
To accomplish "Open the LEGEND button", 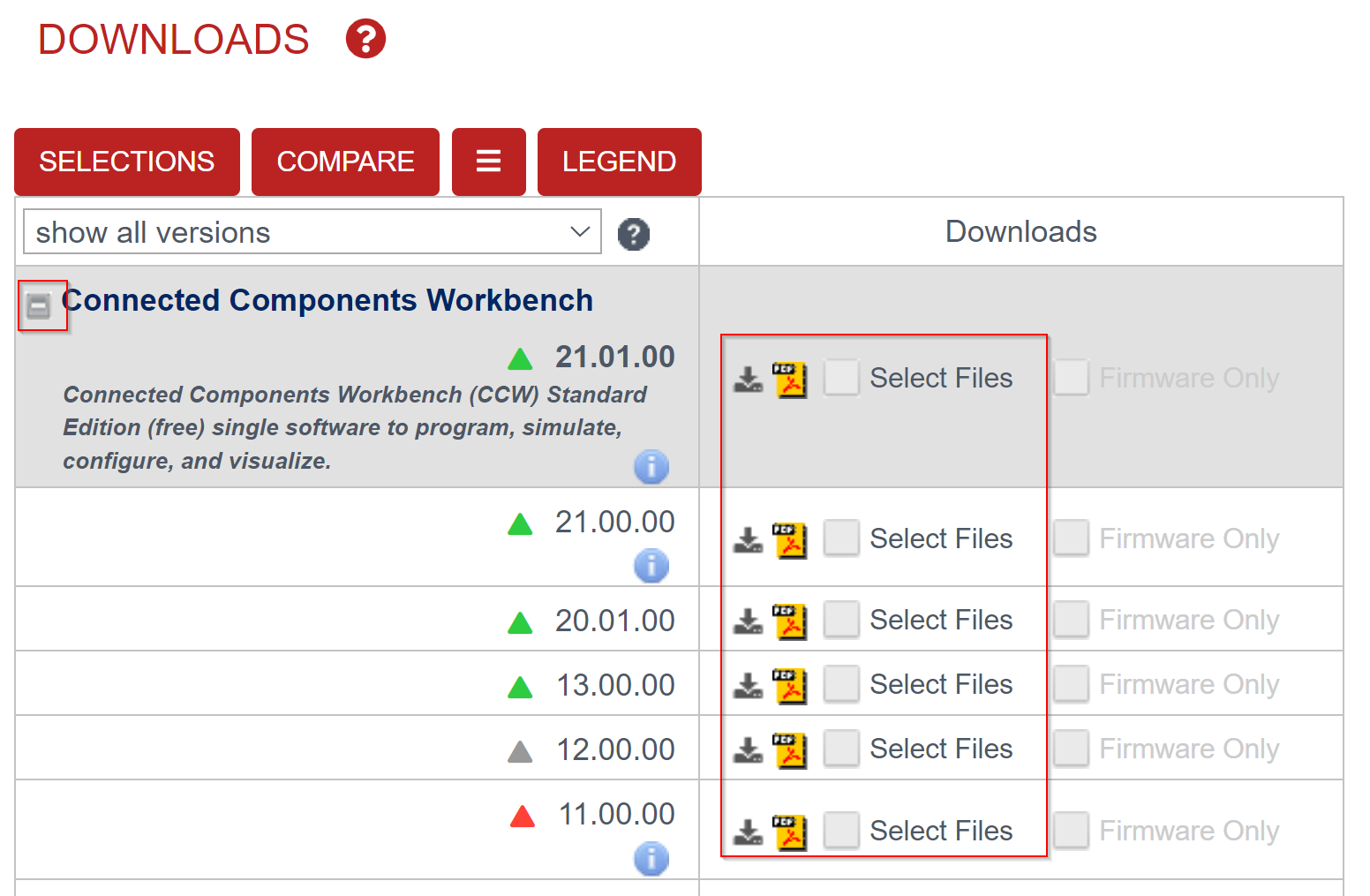I will 620,162.
